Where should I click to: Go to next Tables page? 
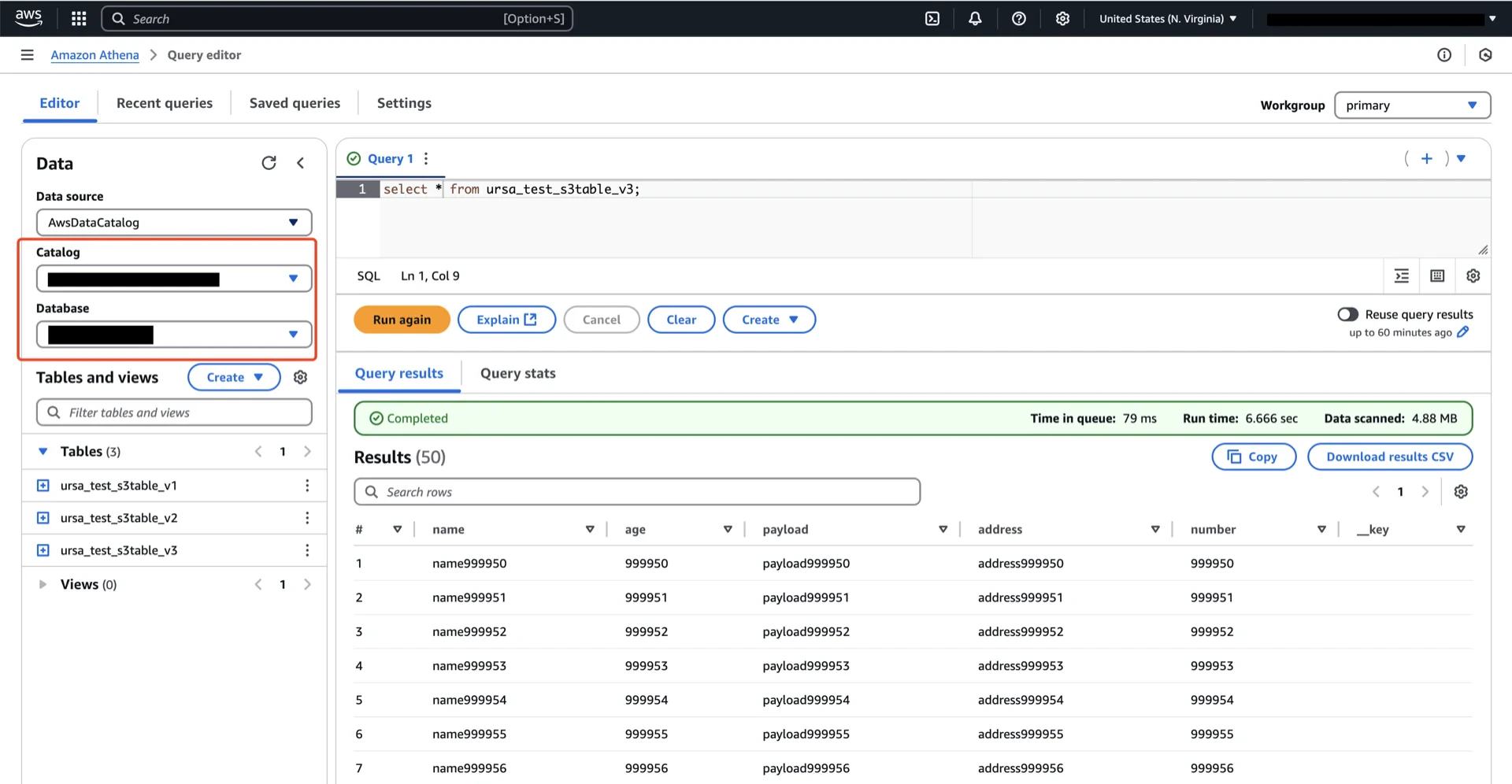[x=307, y=452]
